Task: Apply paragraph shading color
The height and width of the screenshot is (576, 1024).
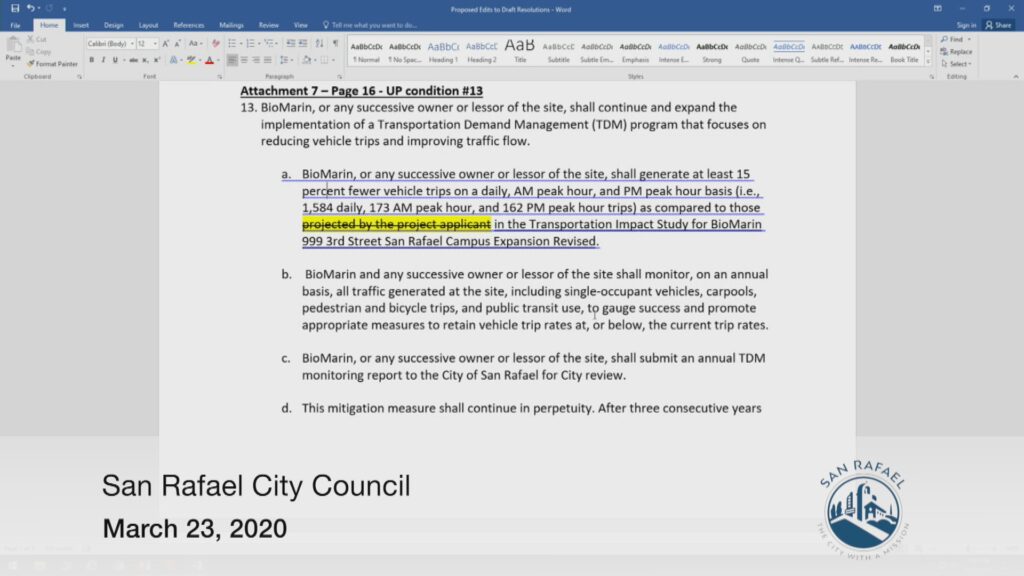Action: [x=306, y=60]
